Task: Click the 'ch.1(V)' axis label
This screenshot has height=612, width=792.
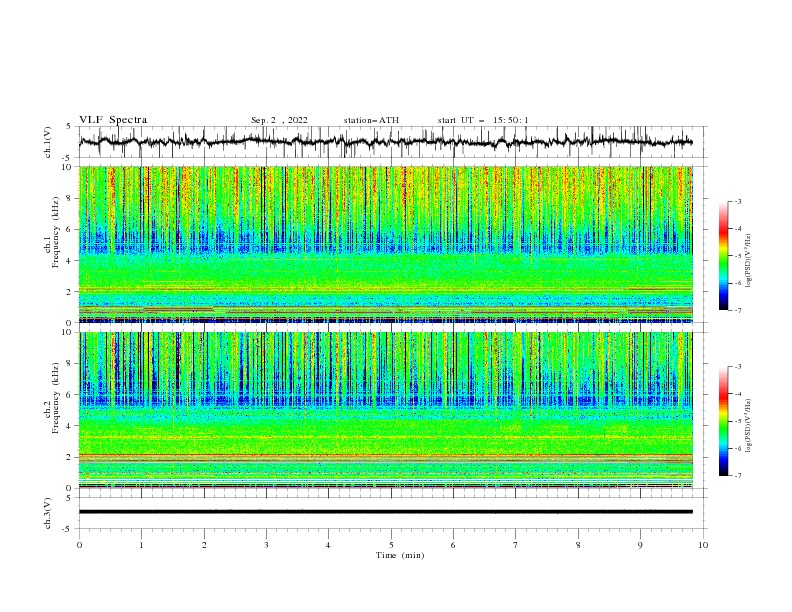Action: point(48,142)
